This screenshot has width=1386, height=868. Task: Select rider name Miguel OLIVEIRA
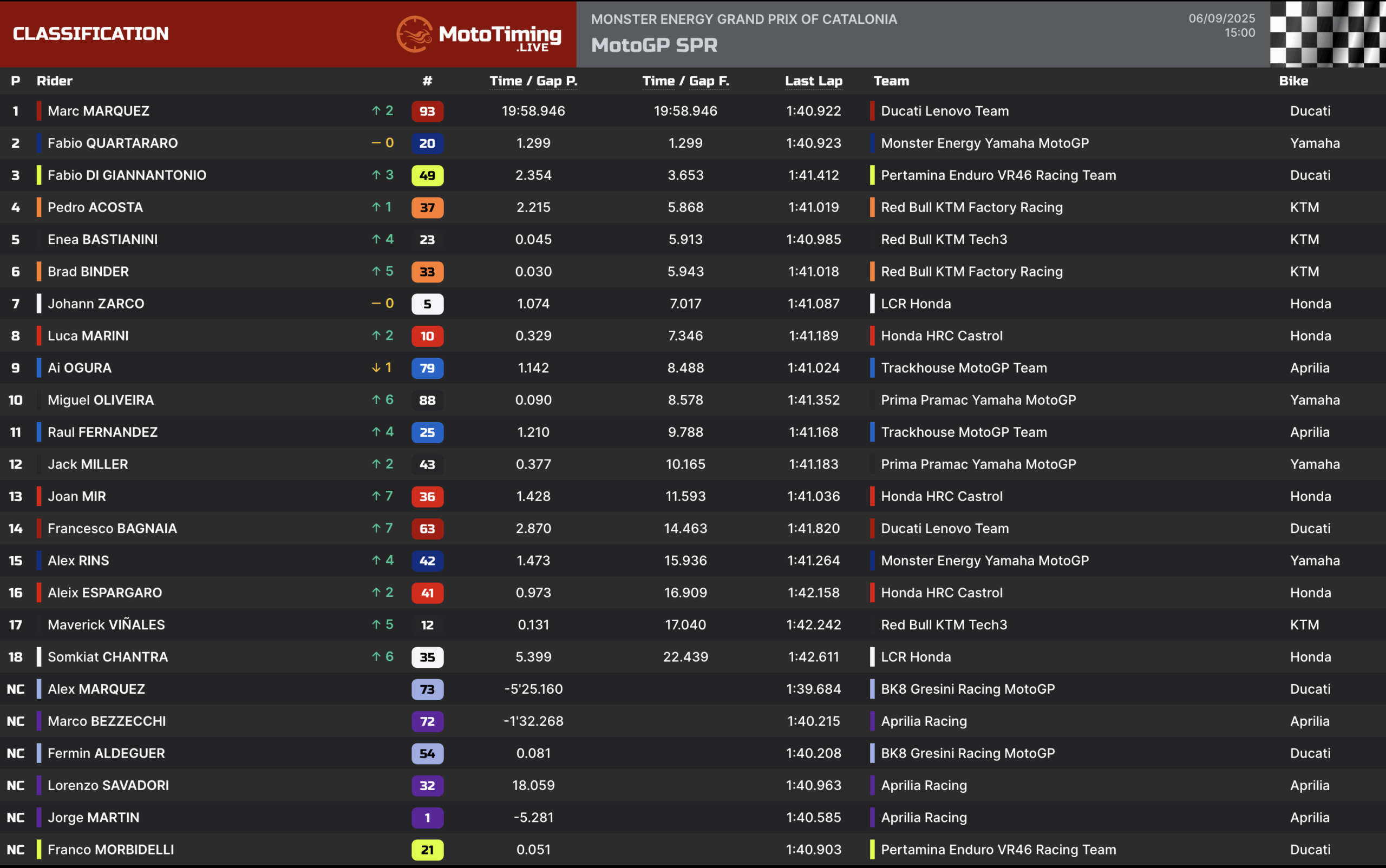point(101,400)
